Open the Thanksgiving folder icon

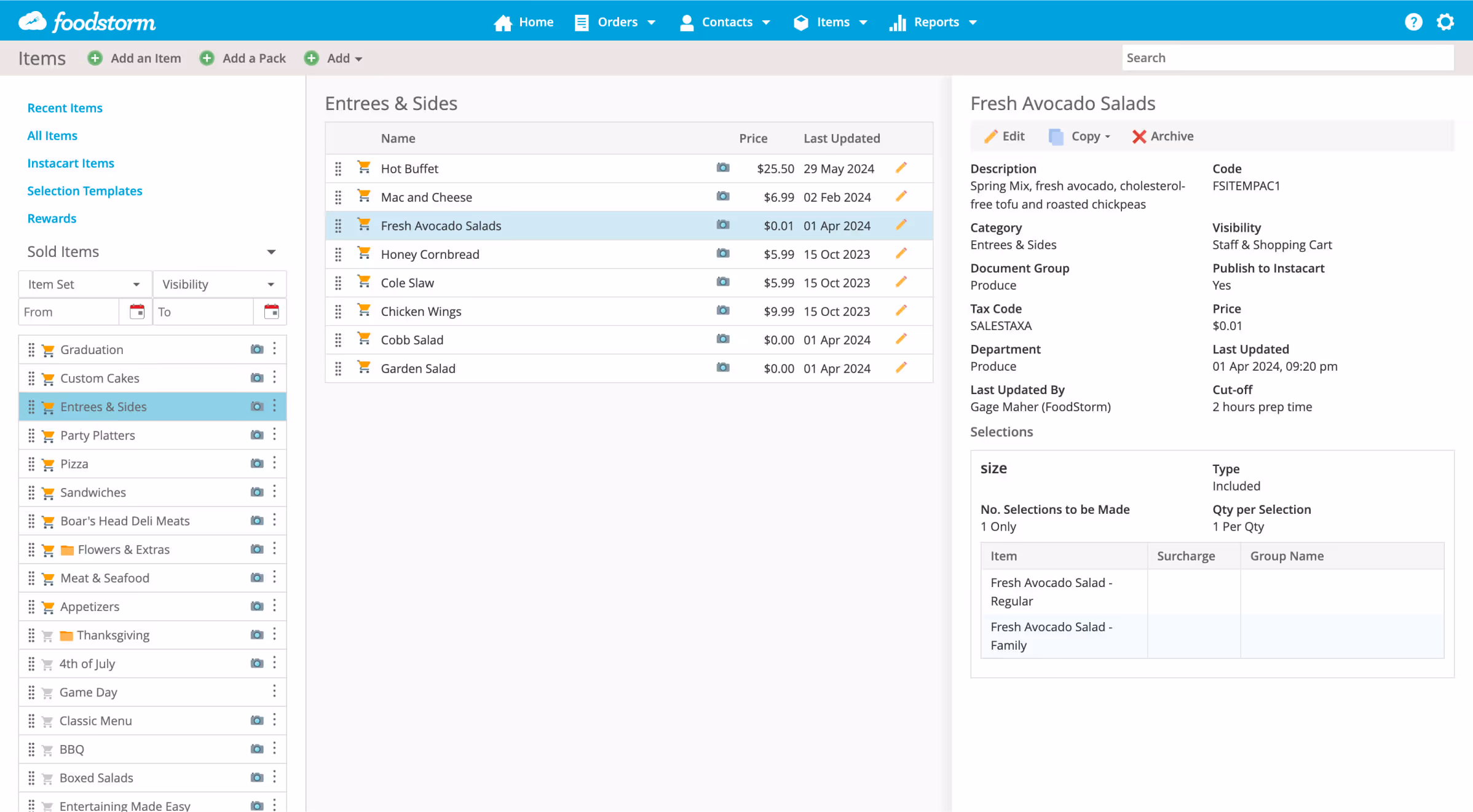[66, 635]
